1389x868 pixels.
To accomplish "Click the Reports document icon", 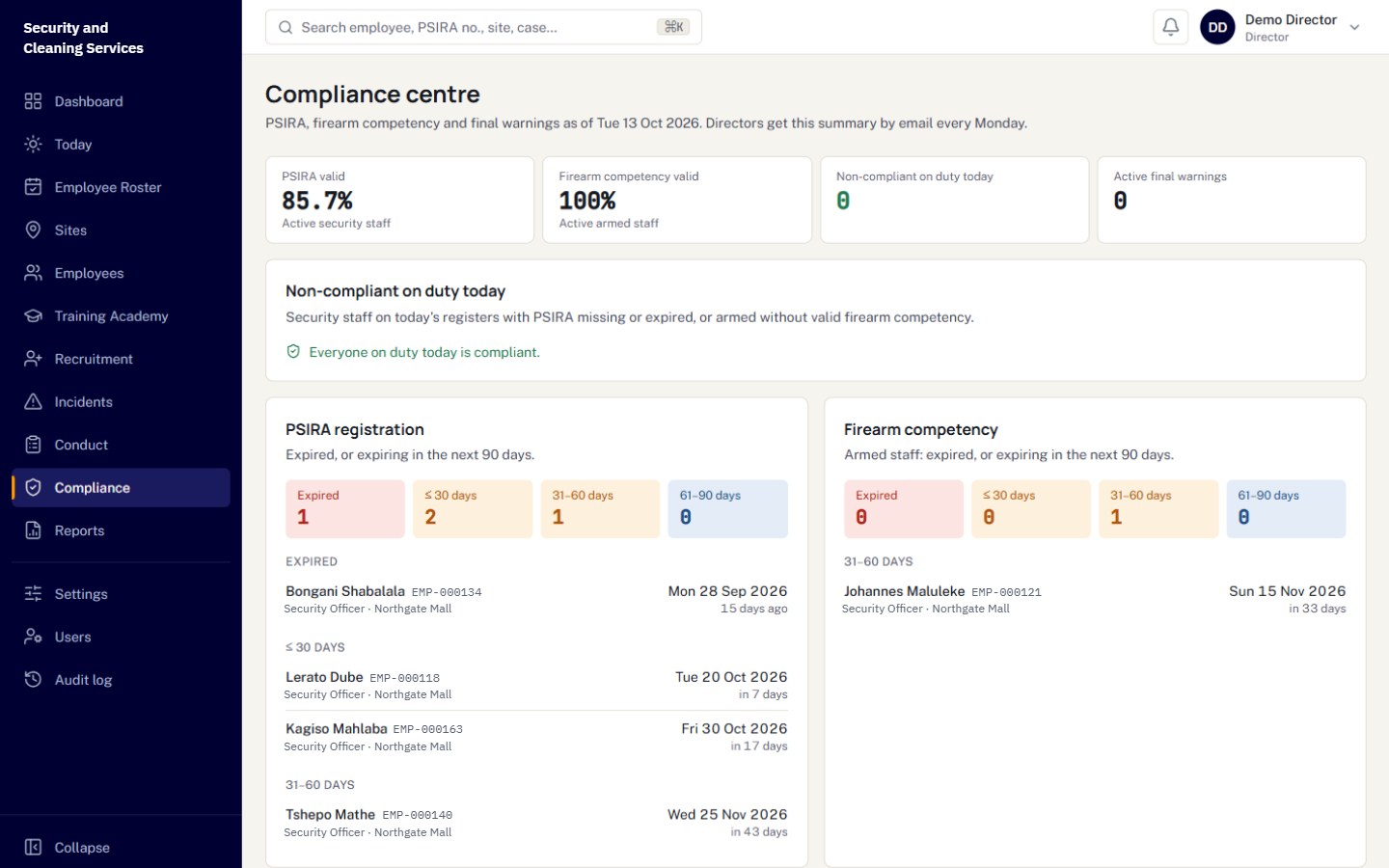I will [33, 530].
